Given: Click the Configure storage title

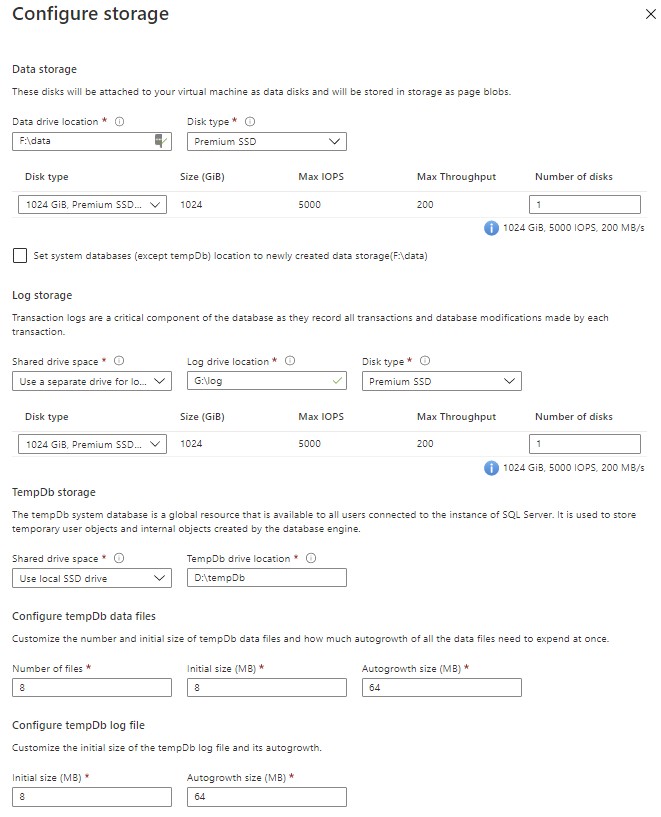Looking at the screenshot, I should click(x=91, y=14).
